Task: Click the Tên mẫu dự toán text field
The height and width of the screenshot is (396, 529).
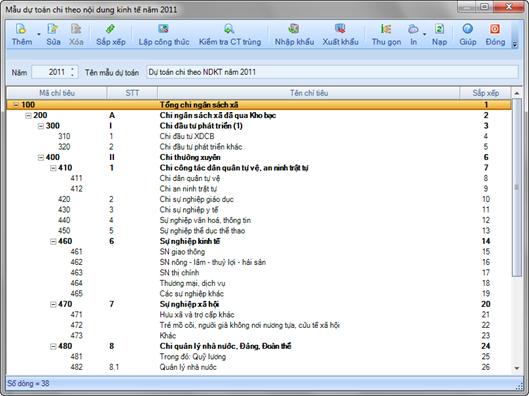Action: 332,72
